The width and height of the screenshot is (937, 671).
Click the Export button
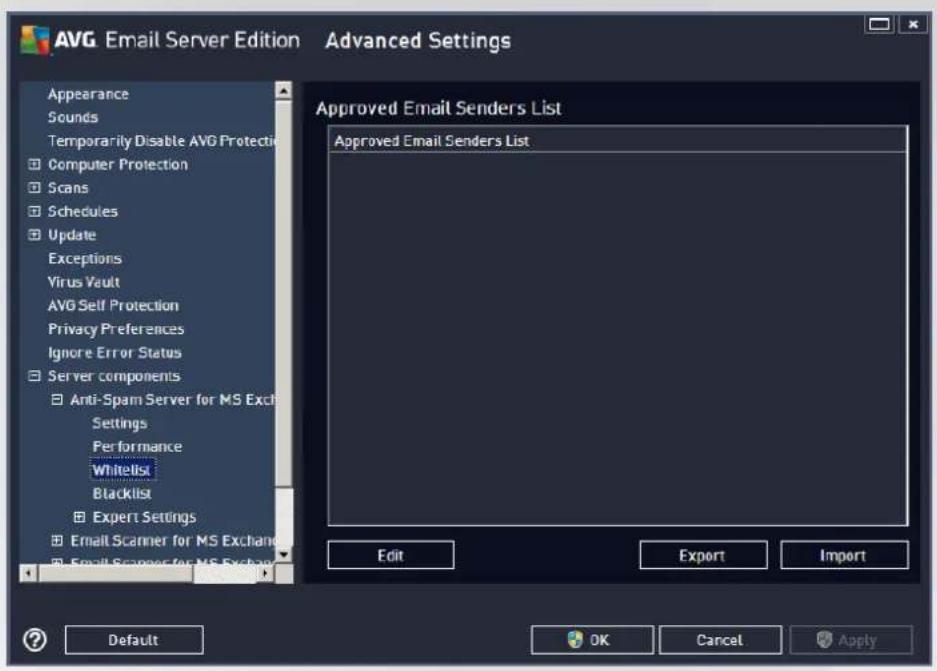(703, 555)
